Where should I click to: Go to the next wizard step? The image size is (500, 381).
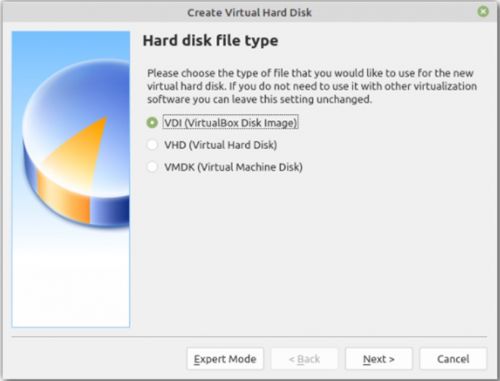[379, 359]
